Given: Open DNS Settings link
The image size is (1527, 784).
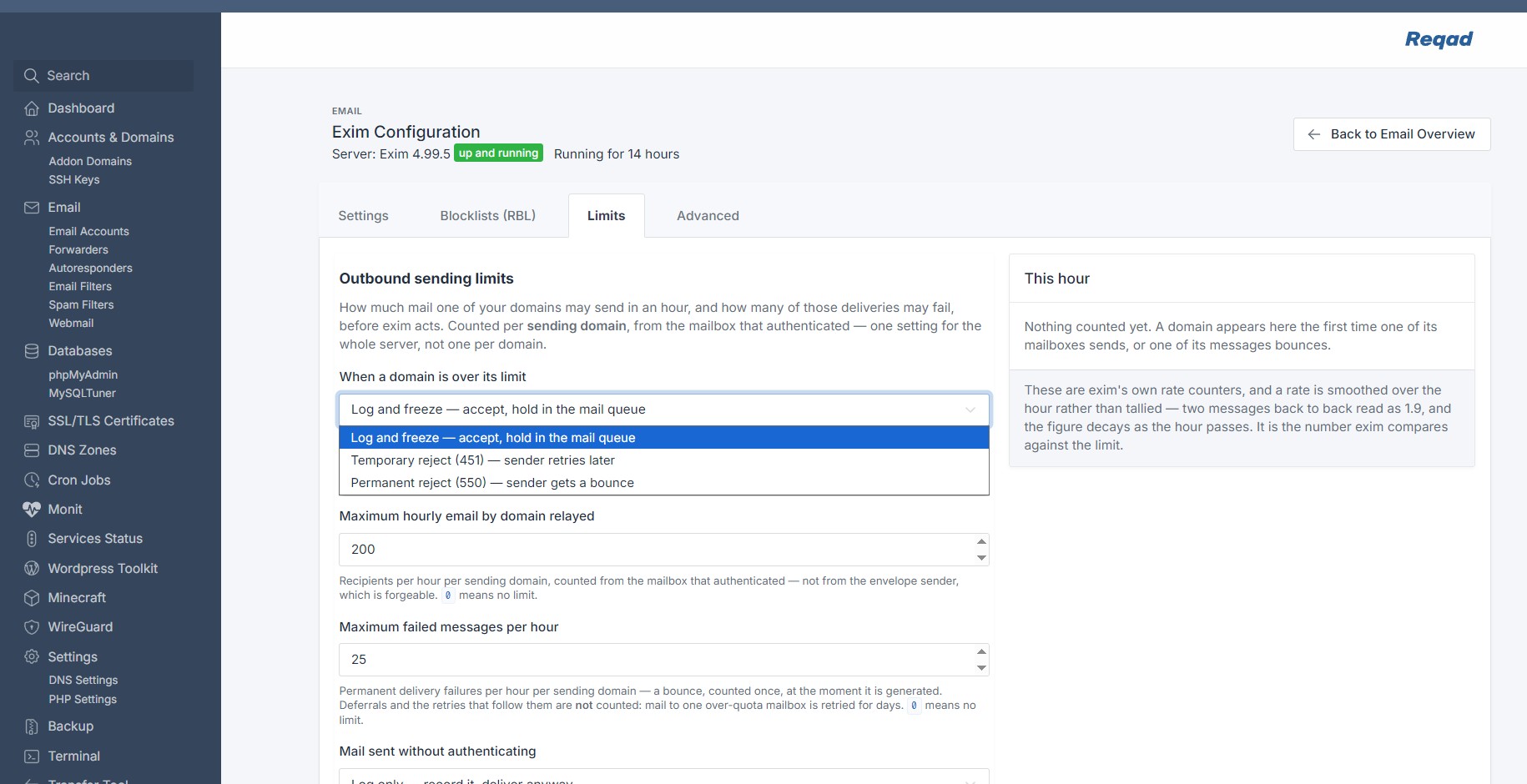Looking at the screenshot, I should [83, 681].
